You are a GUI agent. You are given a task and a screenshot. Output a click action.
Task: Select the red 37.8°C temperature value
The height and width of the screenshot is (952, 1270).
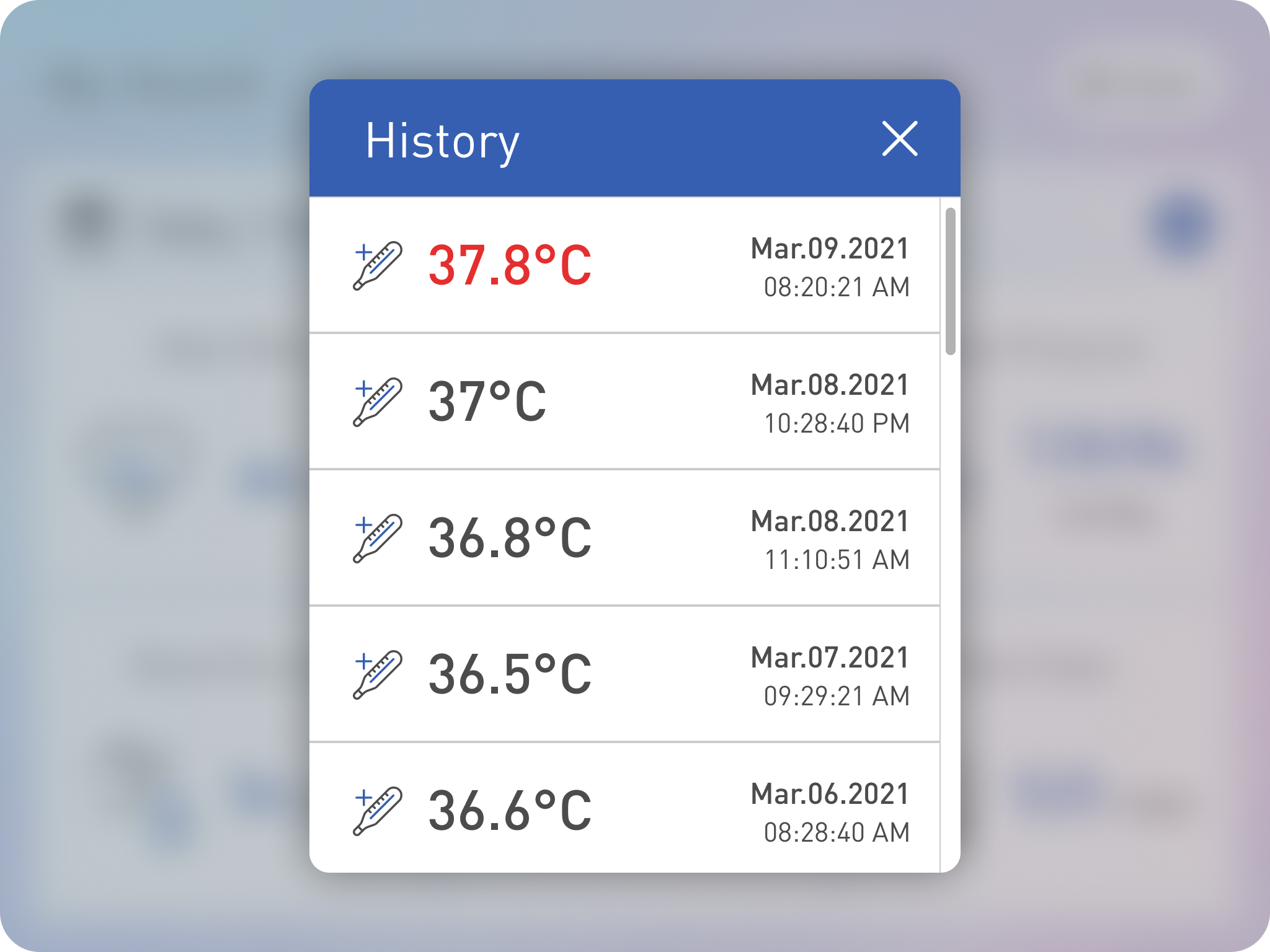[x=510, y=265]
